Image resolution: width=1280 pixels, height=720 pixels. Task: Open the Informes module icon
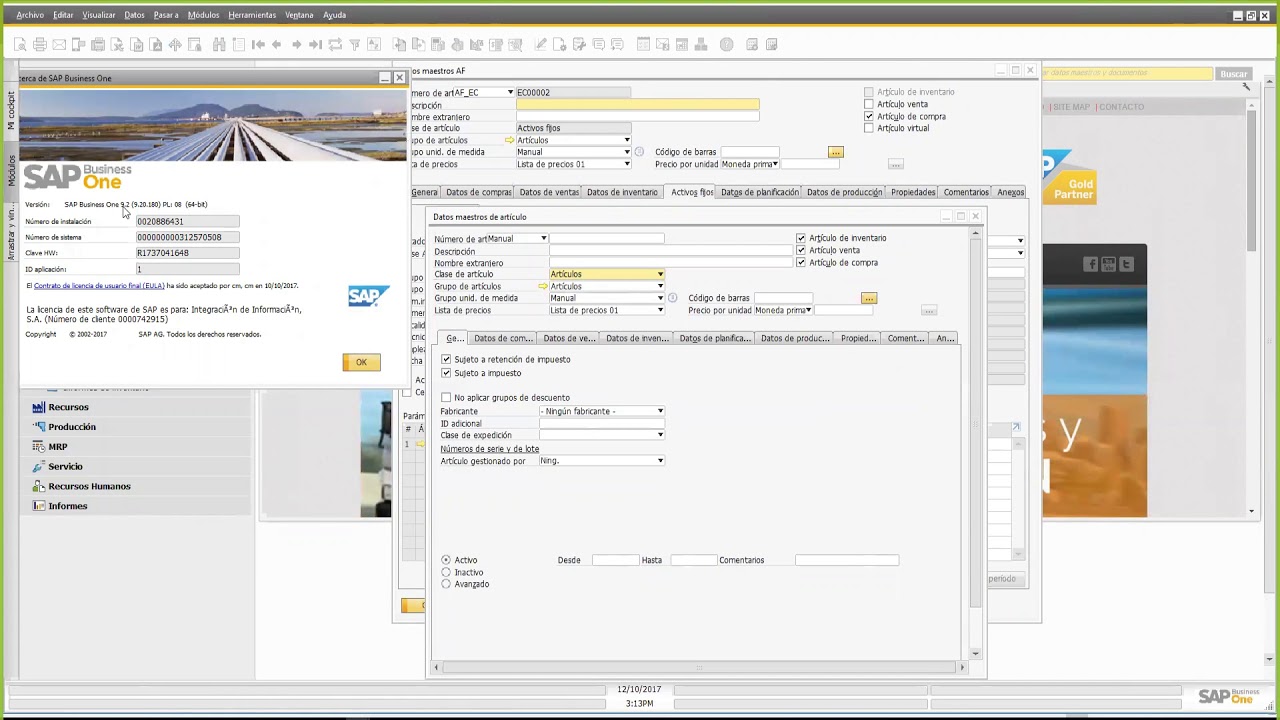coord(38,506)
